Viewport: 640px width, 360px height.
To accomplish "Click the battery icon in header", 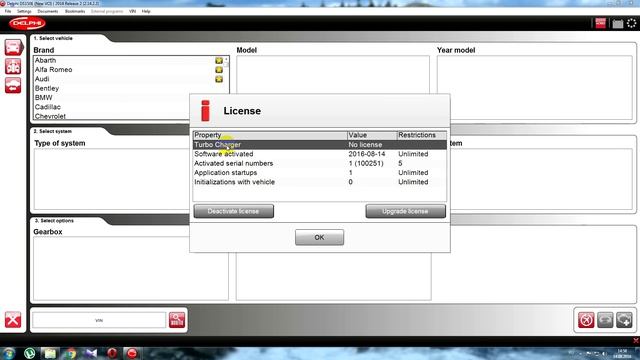I will 618,24.
